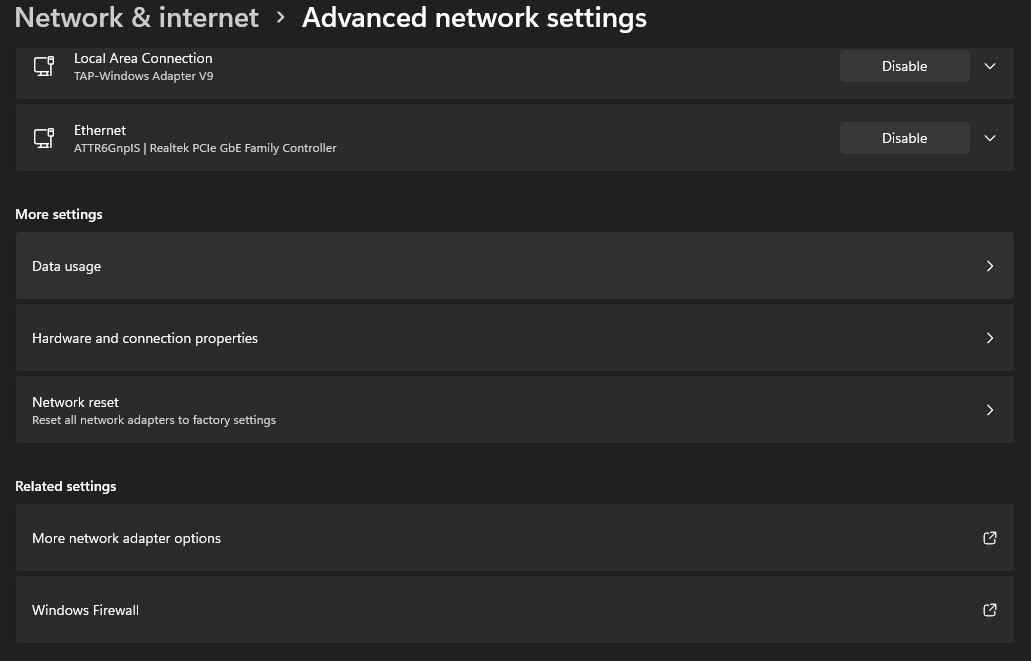
Task: Click the Local Area Connection adapter icon
Action: 44,66
